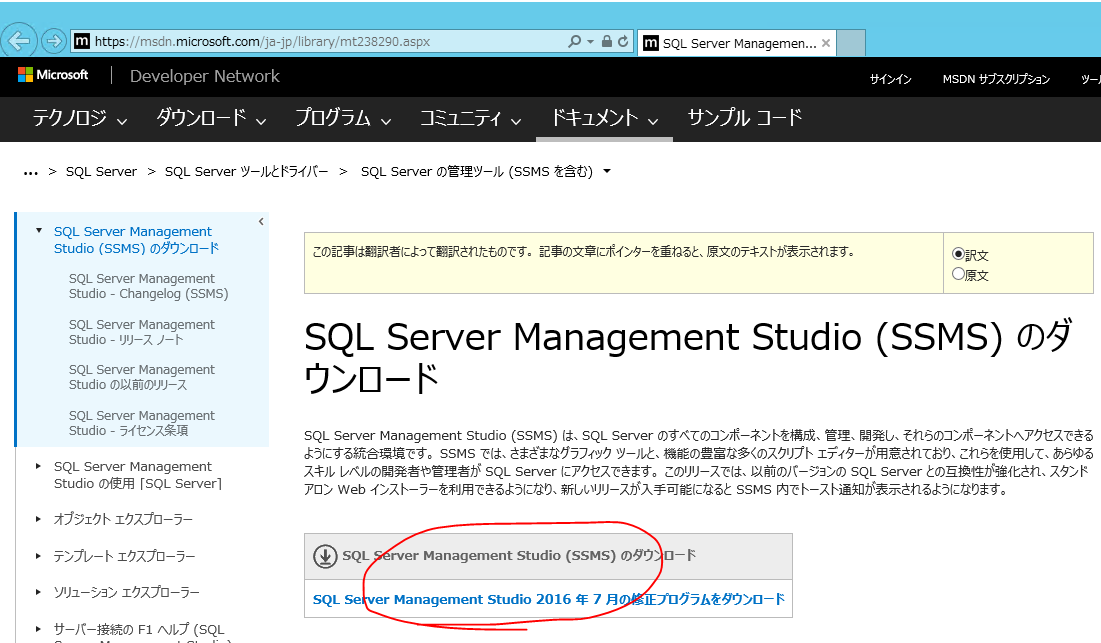The image size is (1101, 643).
Task: Open the テクノロジ menu
Action: (x=80, y=118)
